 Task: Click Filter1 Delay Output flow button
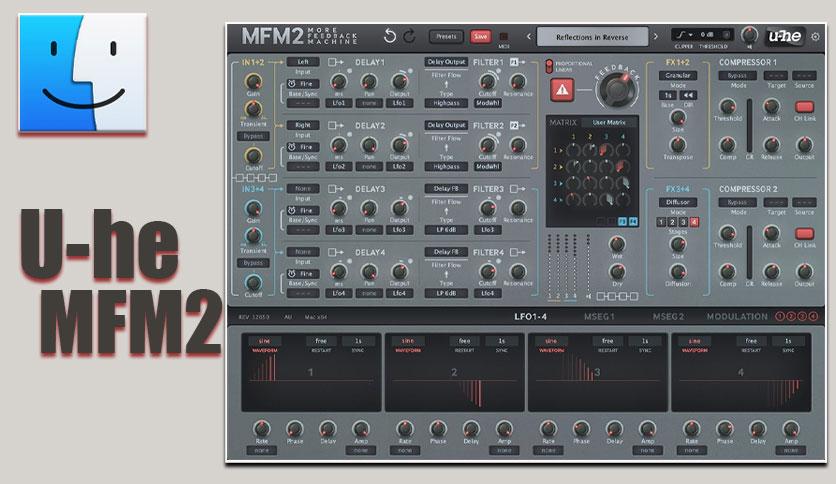(446, 62)
